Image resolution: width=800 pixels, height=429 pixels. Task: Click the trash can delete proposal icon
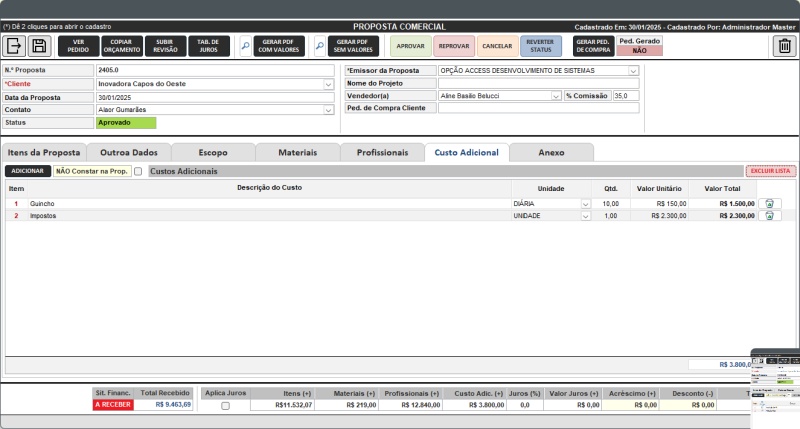point(784,46)
